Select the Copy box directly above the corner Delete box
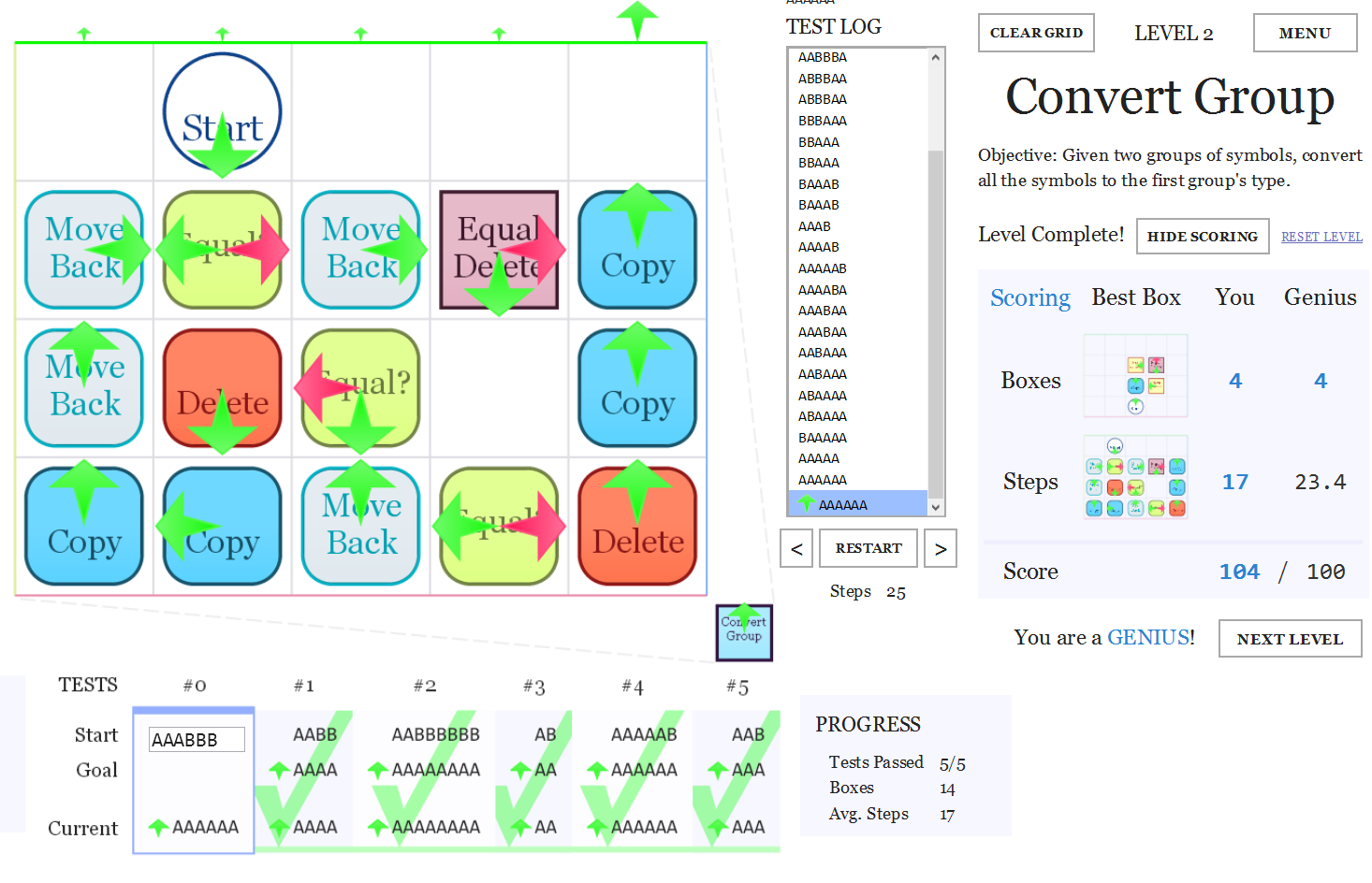 coord(637,388)
